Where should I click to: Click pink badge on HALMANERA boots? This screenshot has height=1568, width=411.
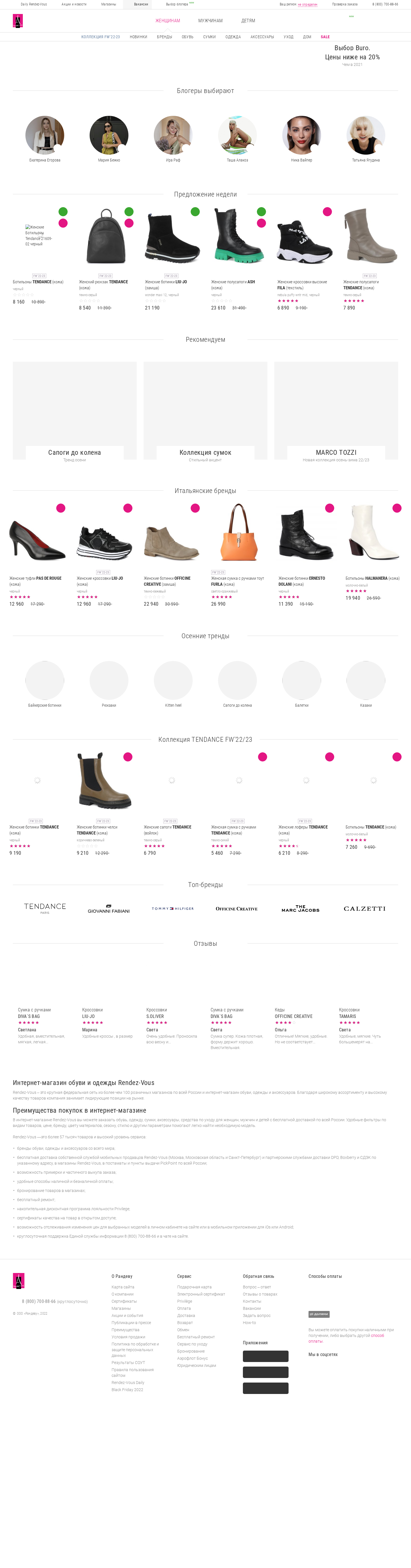[x=397, y=508]
